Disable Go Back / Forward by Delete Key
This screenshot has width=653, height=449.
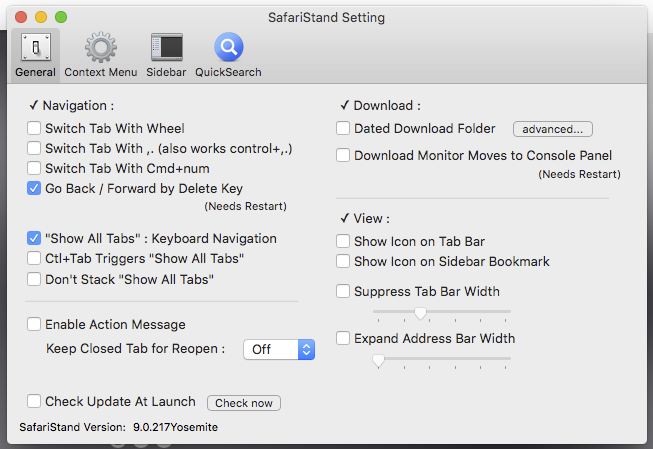point(35,188)
